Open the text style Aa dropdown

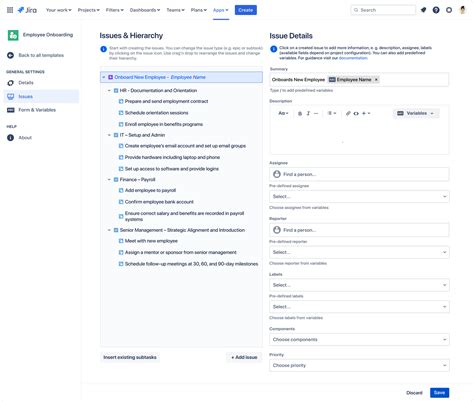coord(283,113)
